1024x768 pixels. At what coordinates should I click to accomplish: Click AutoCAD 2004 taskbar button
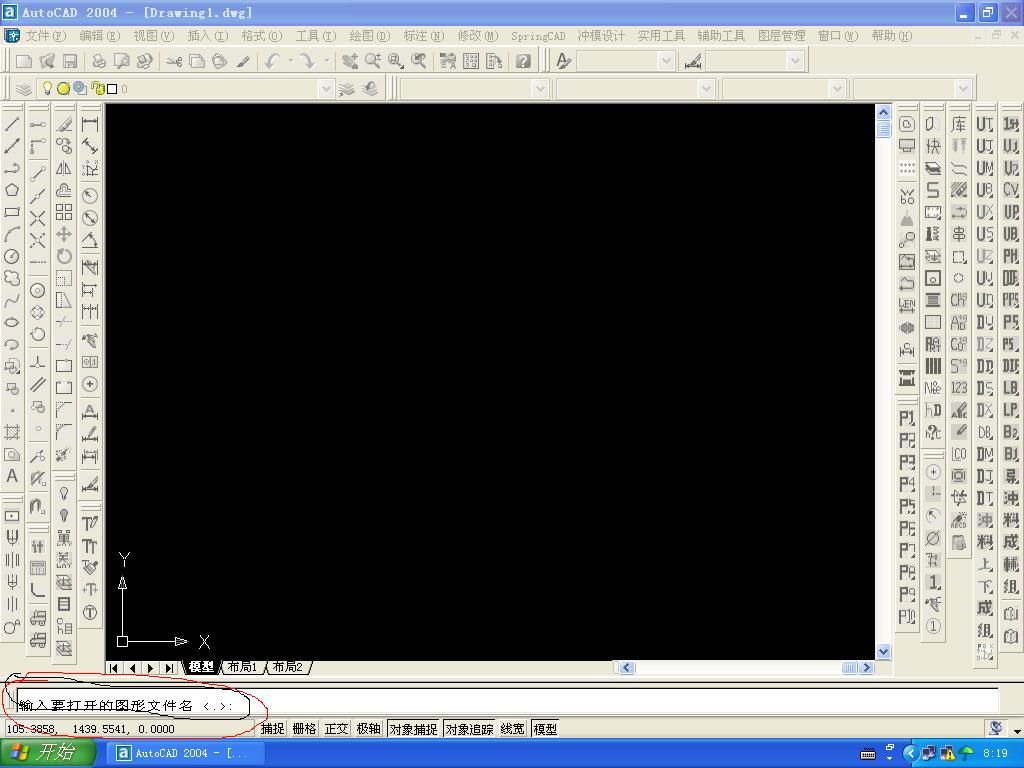(x=184, y=753)
